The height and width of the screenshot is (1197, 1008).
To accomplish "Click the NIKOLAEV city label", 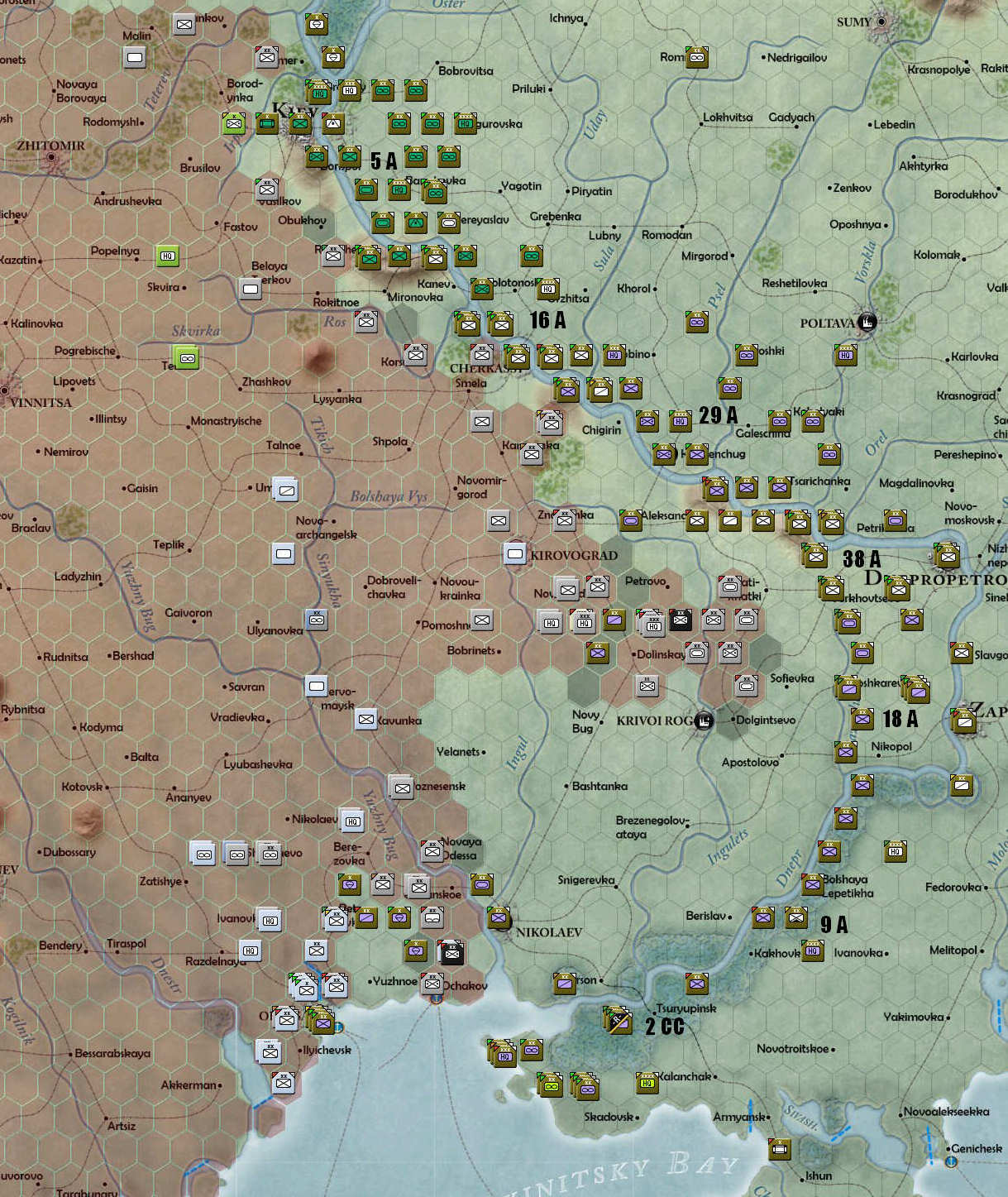I will pos(549,932).
